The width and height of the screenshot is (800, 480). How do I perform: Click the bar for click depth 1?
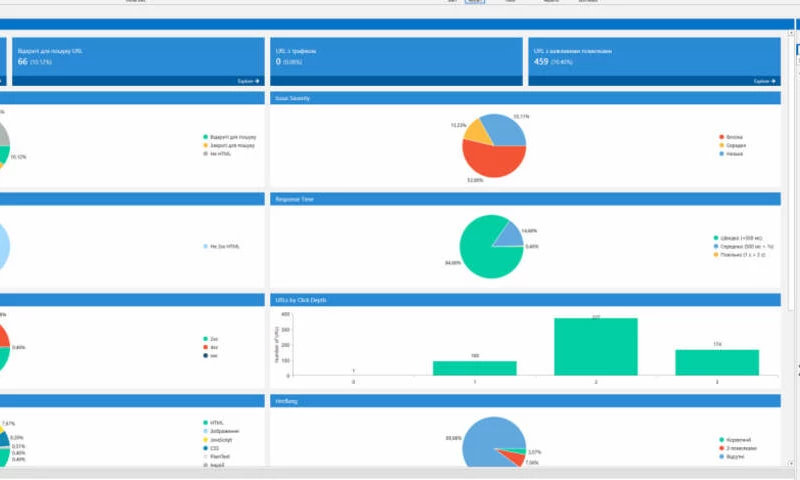pyautogui.click(x=474, y=367)
